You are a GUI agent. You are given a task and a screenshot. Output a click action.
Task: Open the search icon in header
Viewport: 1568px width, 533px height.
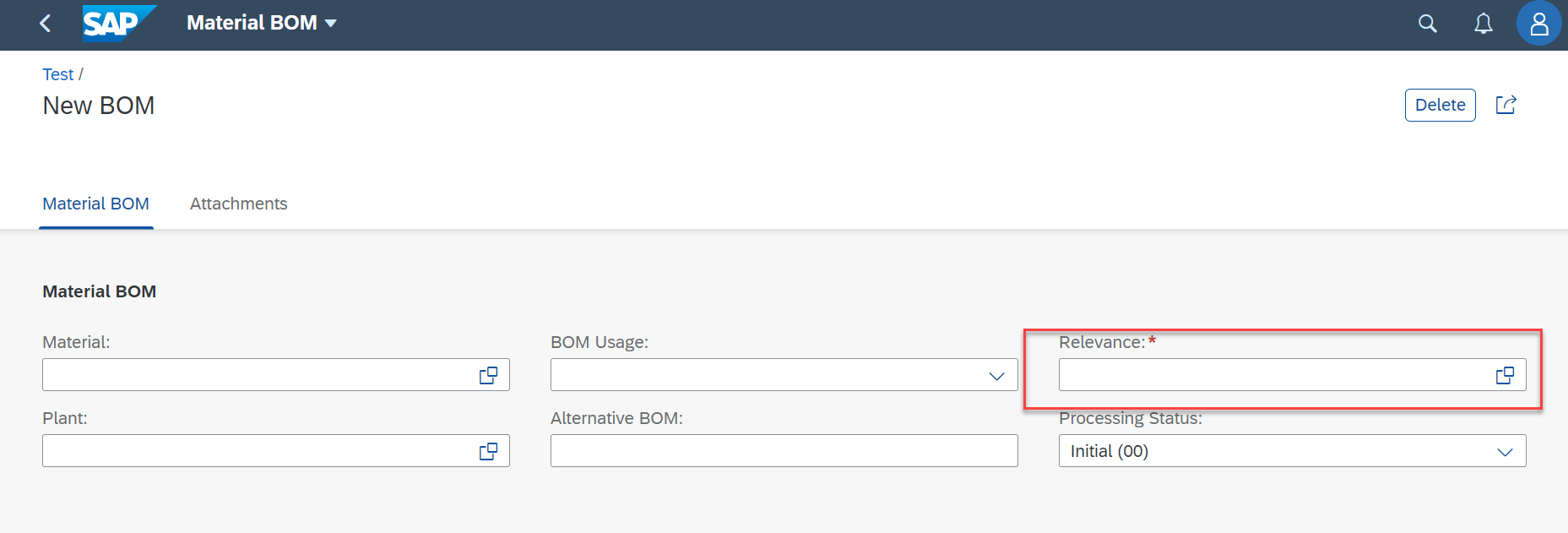click(1427, 24)
